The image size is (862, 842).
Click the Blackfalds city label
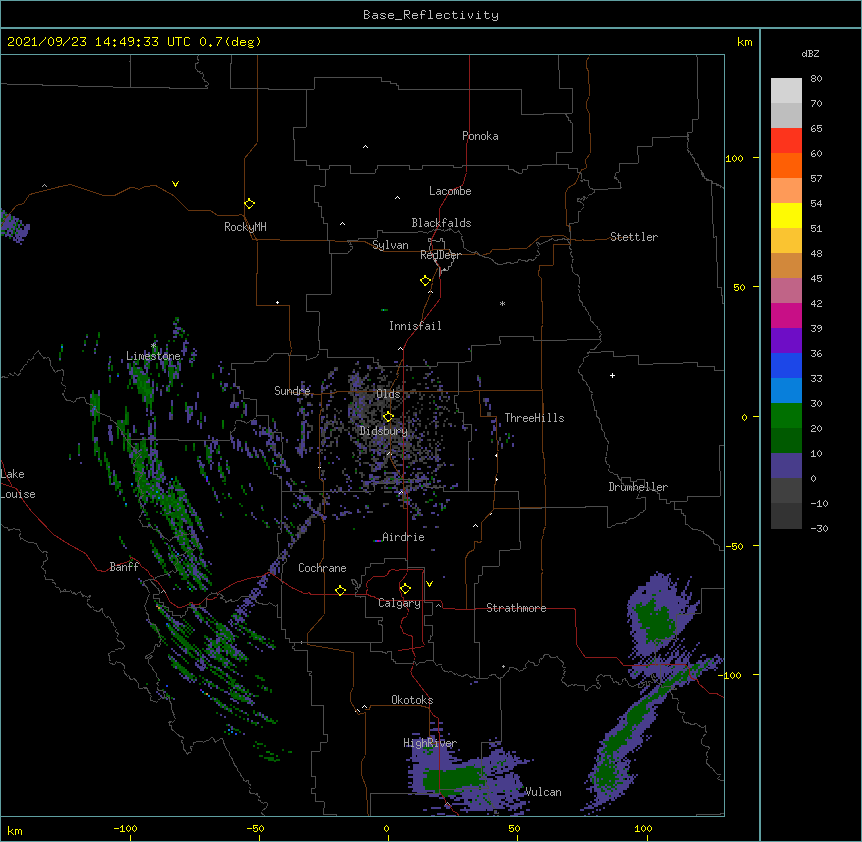[441, 223]
